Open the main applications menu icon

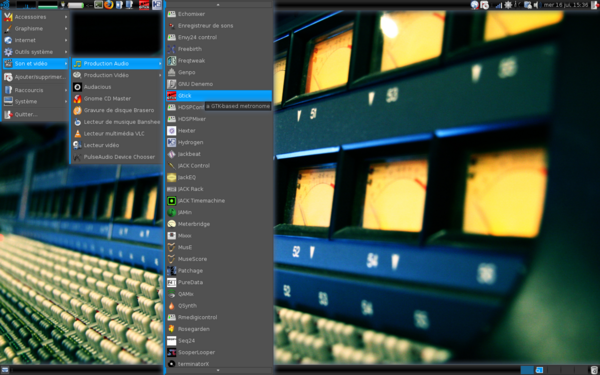(x=5, y=5)
